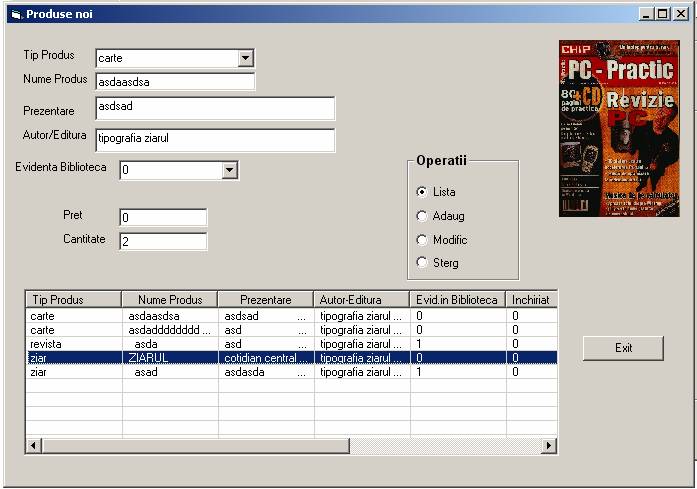This screenshot has height=489, width=697.
Task: Click the Nume Produs column header
Action: [x=169, y=299]
